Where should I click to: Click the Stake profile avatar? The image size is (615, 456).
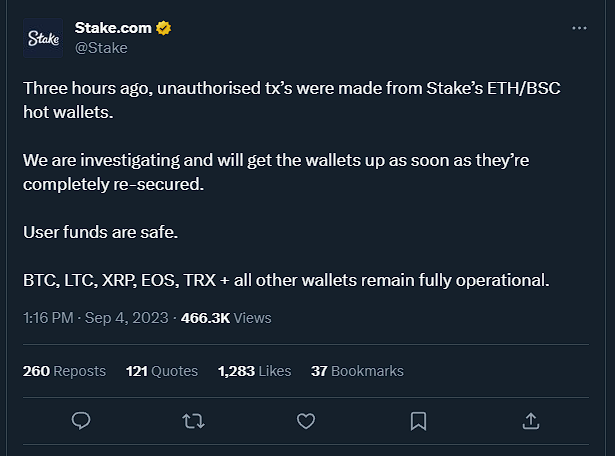[x=43, y=38]
